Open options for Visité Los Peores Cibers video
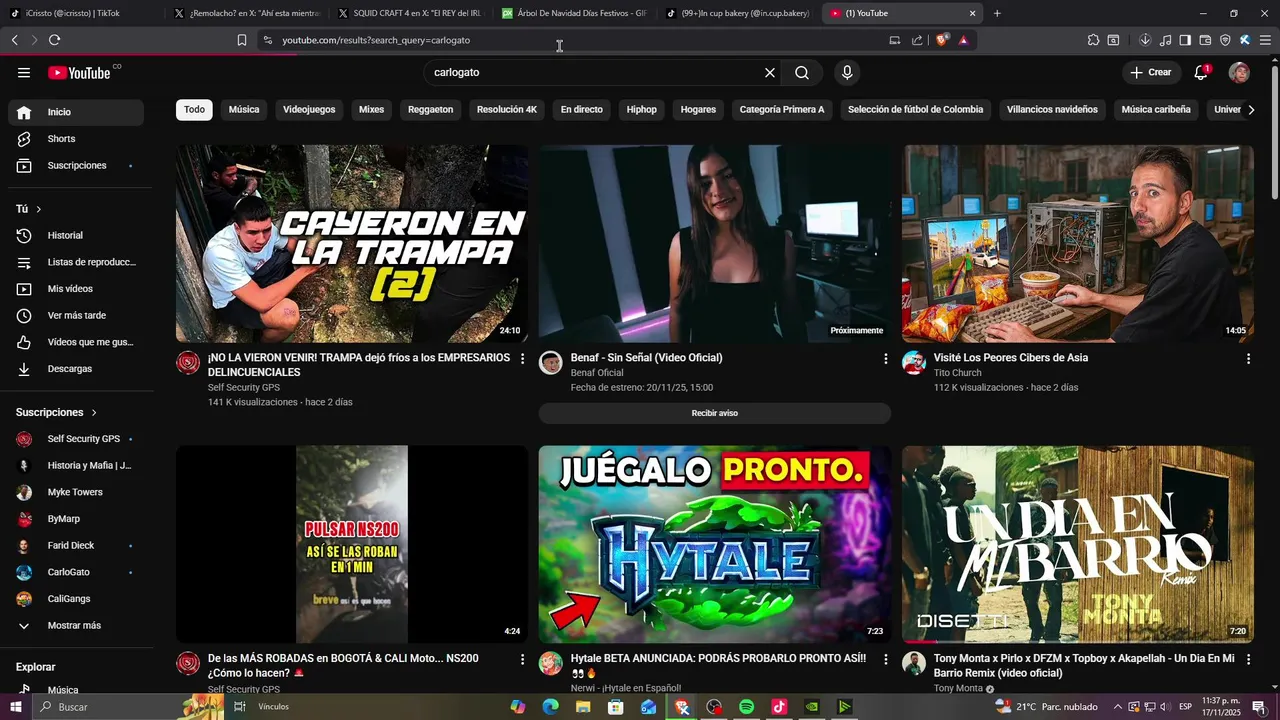1280x720 pixels. pyautogui.click(x=1248, y=358)
